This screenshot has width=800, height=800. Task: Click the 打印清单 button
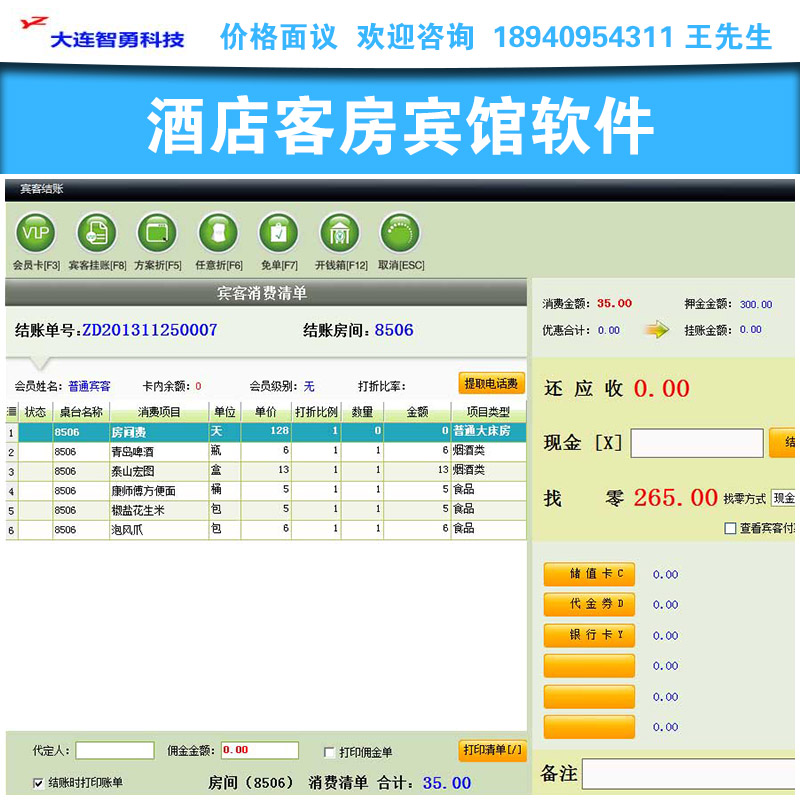coord(493,750)
